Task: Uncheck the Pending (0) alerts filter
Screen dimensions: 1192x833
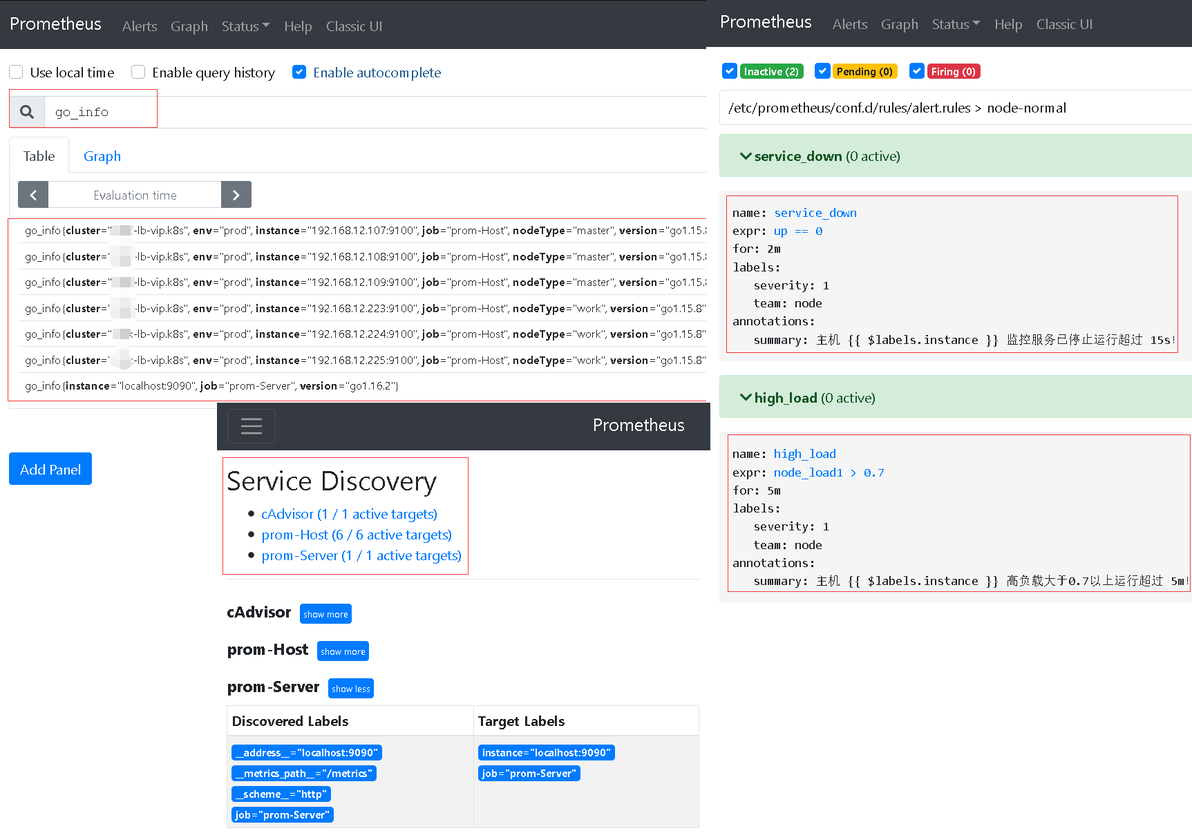Action: (822, 71)
